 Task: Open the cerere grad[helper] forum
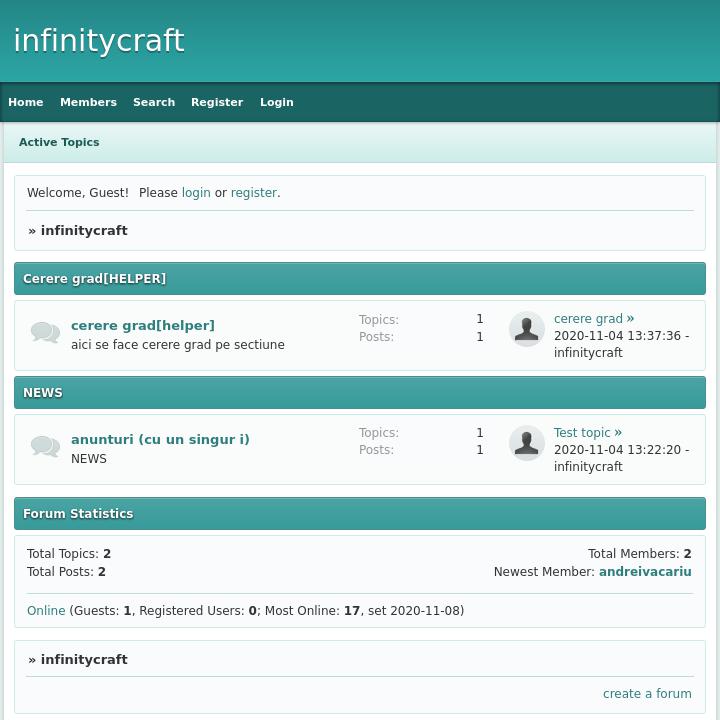(143, 325)
